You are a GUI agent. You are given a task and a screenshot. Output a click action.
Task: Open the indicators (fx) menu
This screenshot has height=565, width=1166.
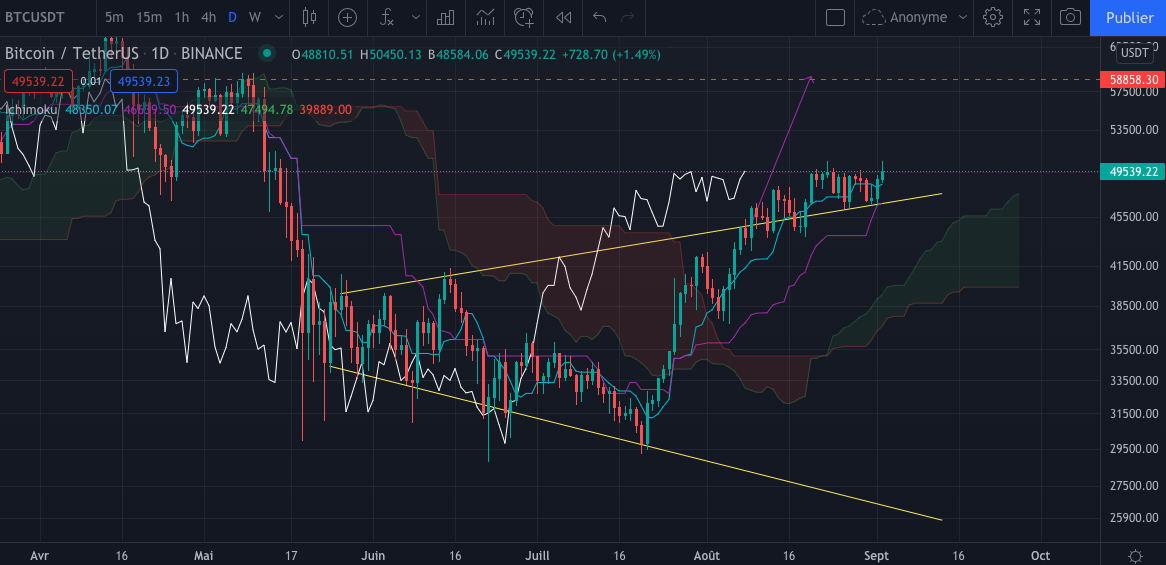386,17
